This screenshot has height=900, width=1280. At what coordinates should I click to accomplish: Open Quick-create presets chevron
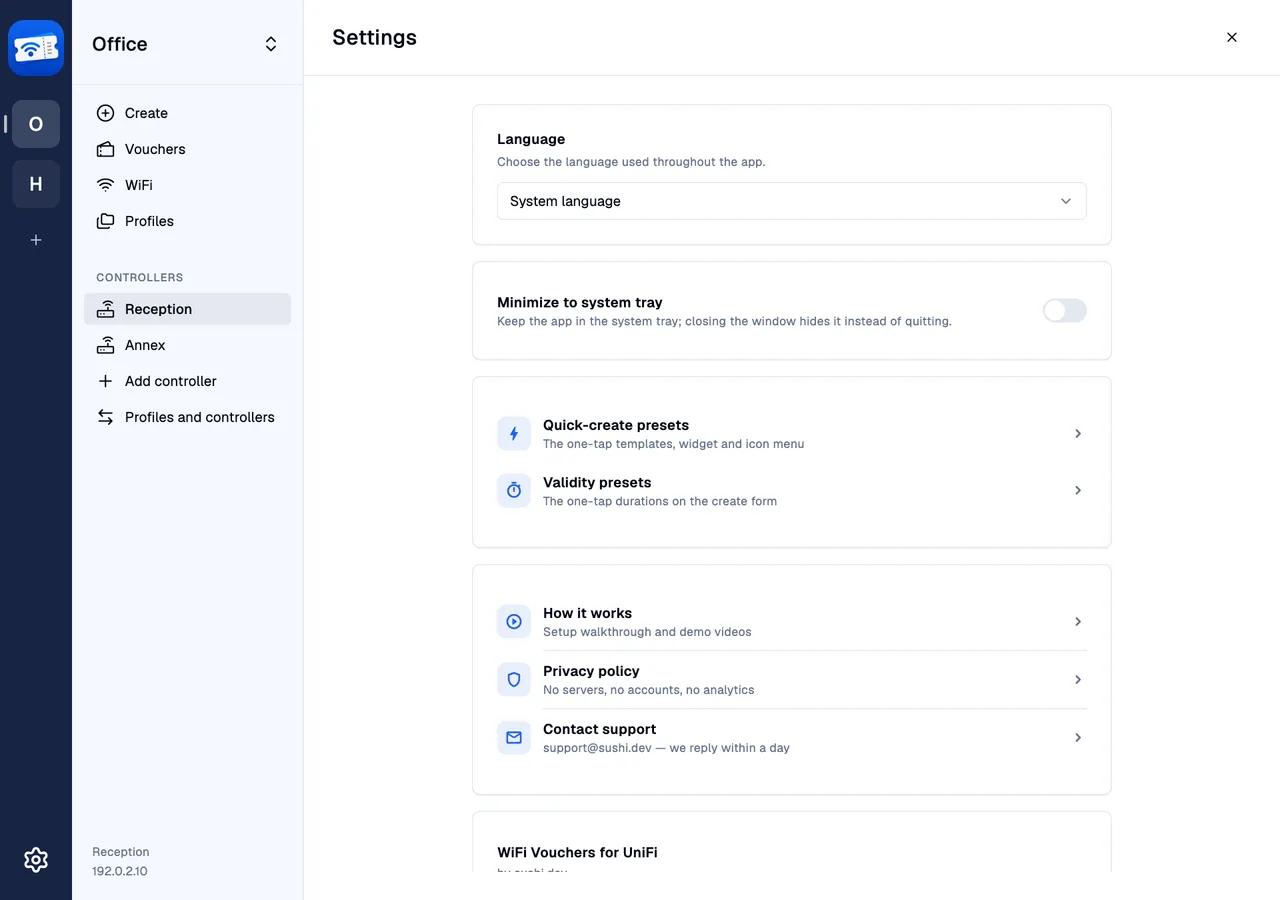(x=1078, y=434)
